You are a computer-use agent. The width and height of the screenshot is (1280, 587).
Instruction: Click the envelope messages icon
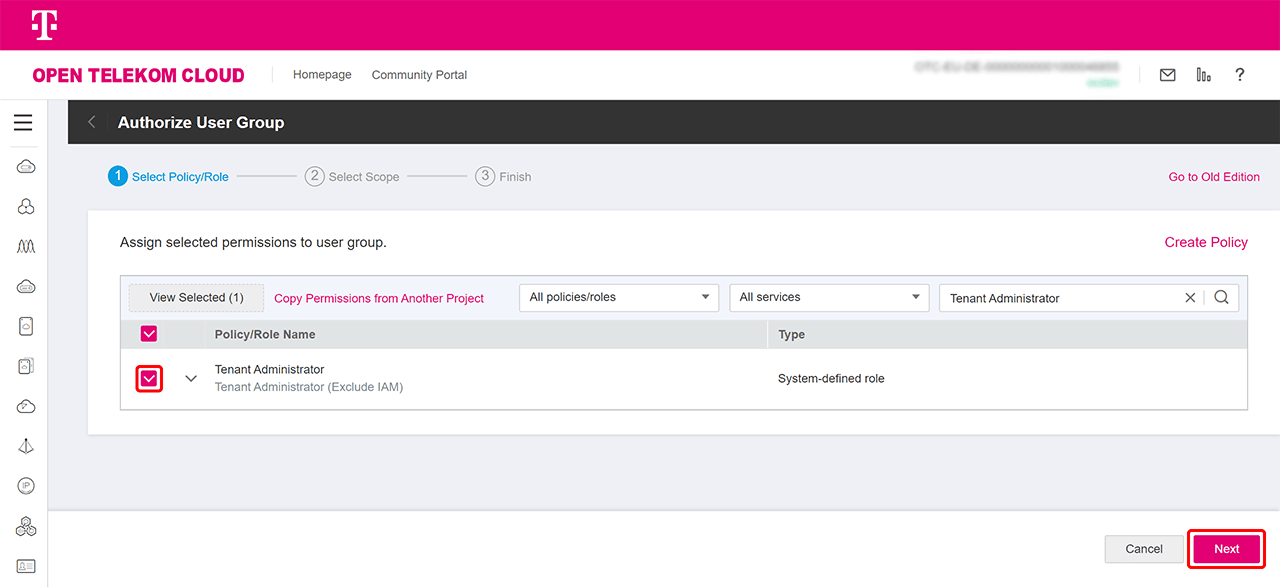(x=1167, y=75)
